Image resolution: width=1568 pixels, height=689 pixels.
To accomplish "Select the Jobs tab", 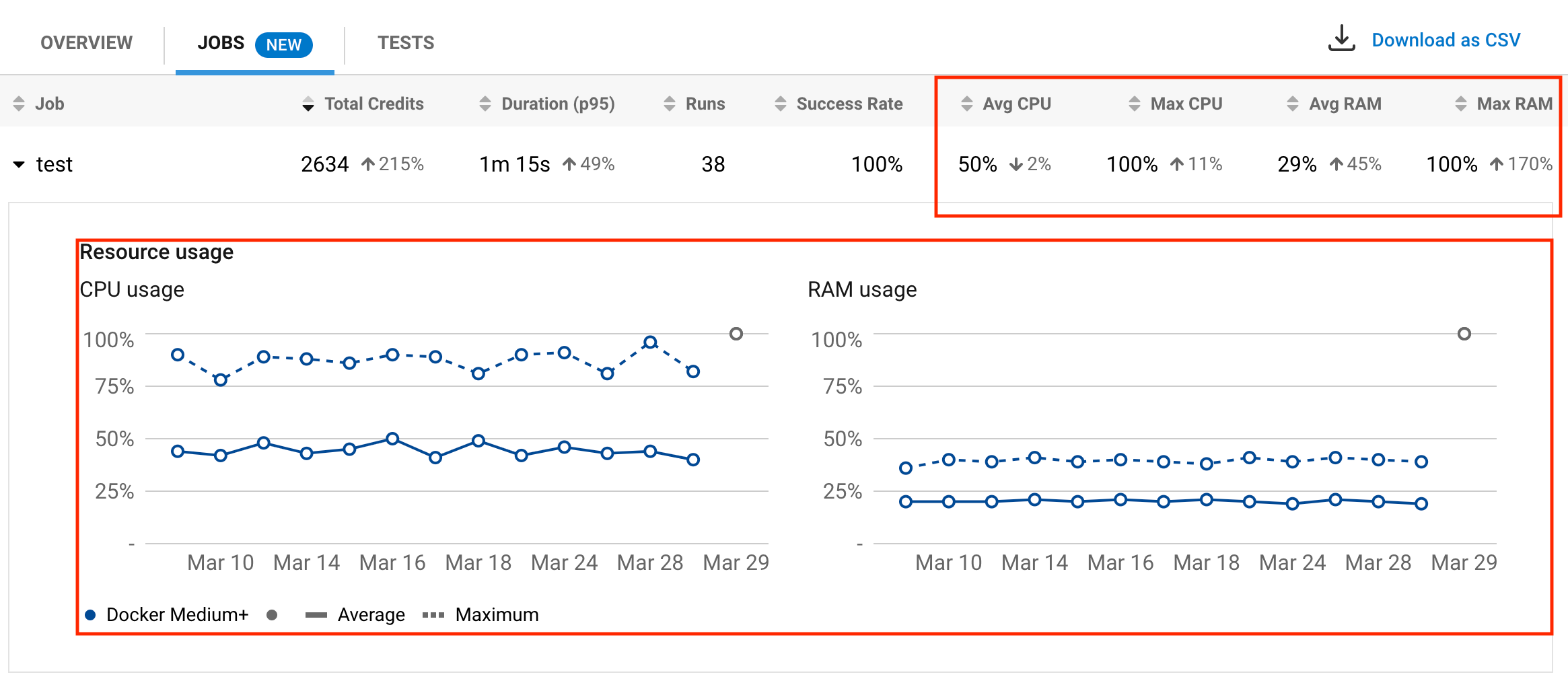I will 254,44.
